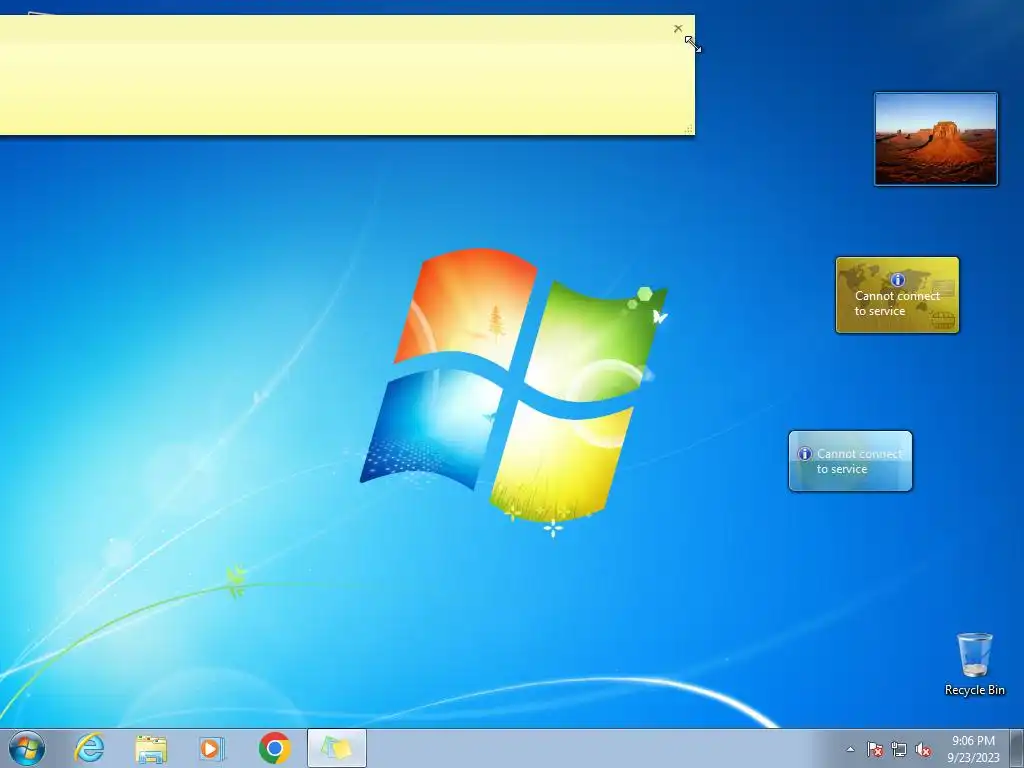Viewport: 1024px width, 768px height.
Task: Show hidden system tray icons
Action: pyautogui.click(x=850, y=750)
